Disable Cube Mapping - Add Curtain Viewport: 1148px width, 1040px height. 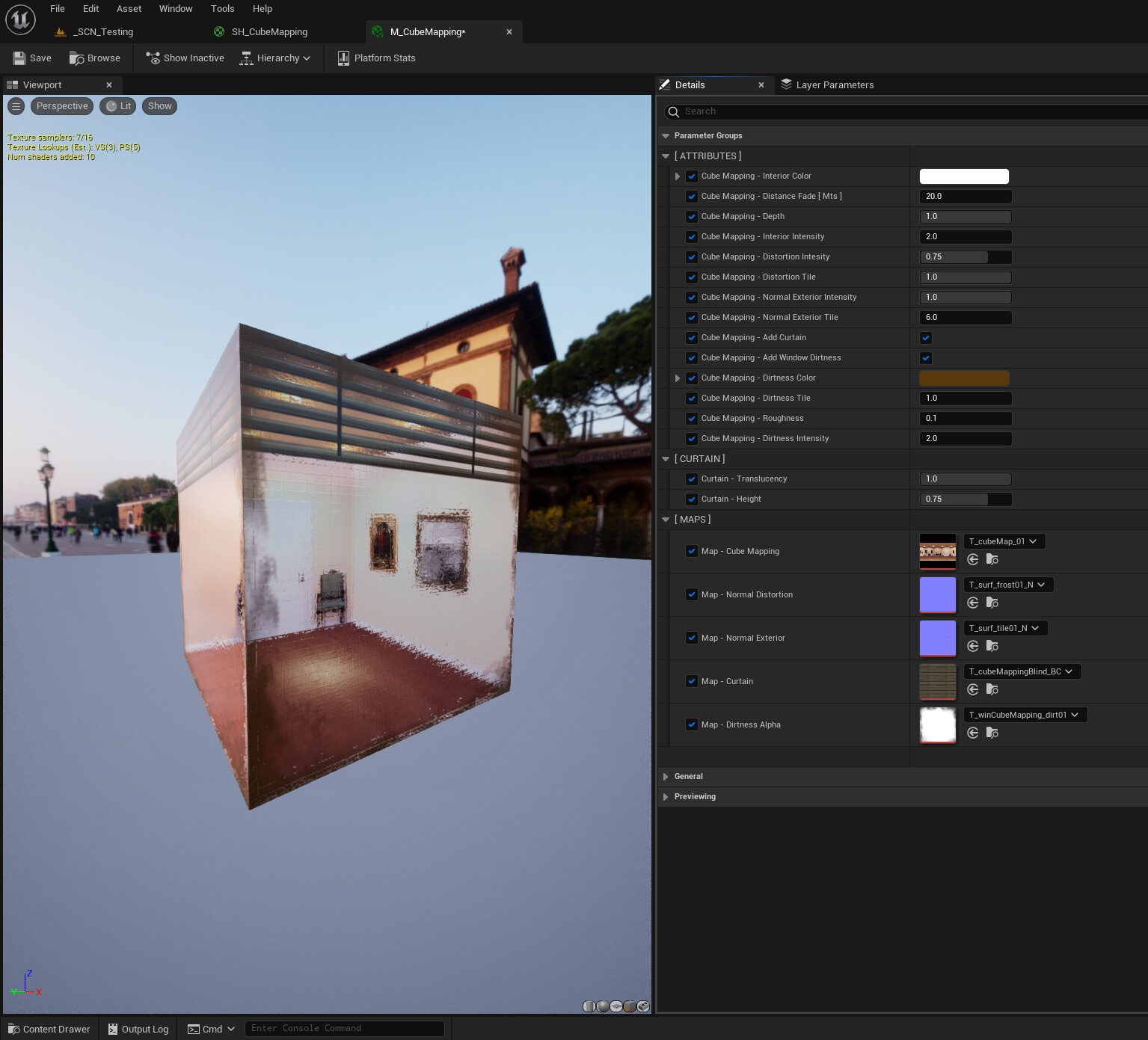pos(925,338)
